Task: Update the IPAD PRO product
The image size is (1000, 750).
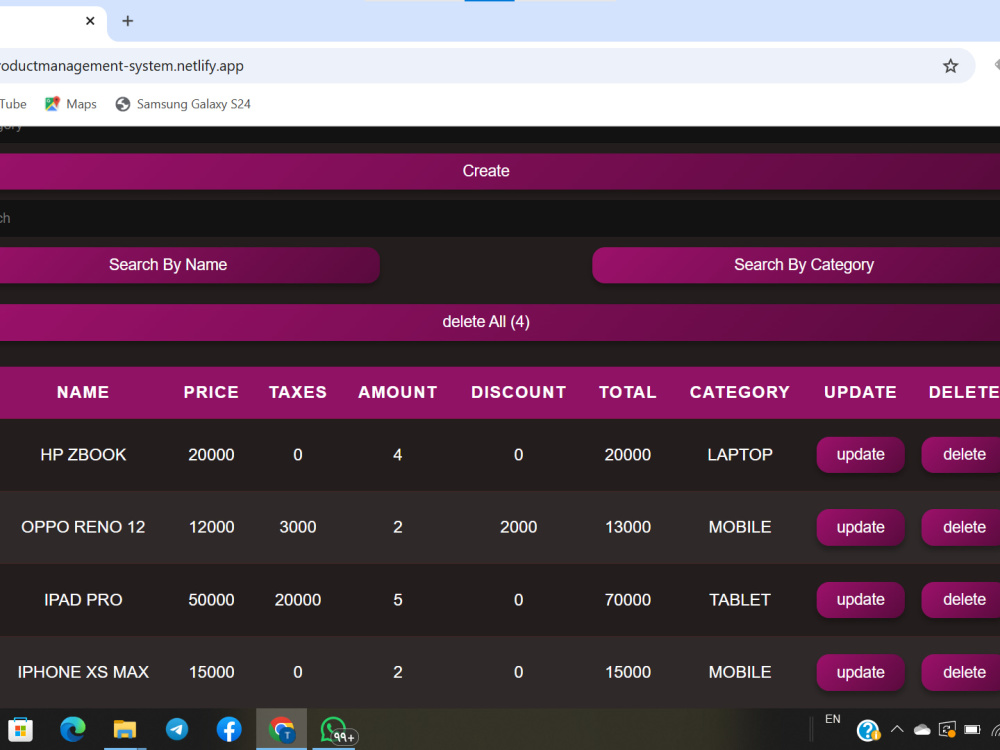Action: pyautogui.click(x=860, y=599)
